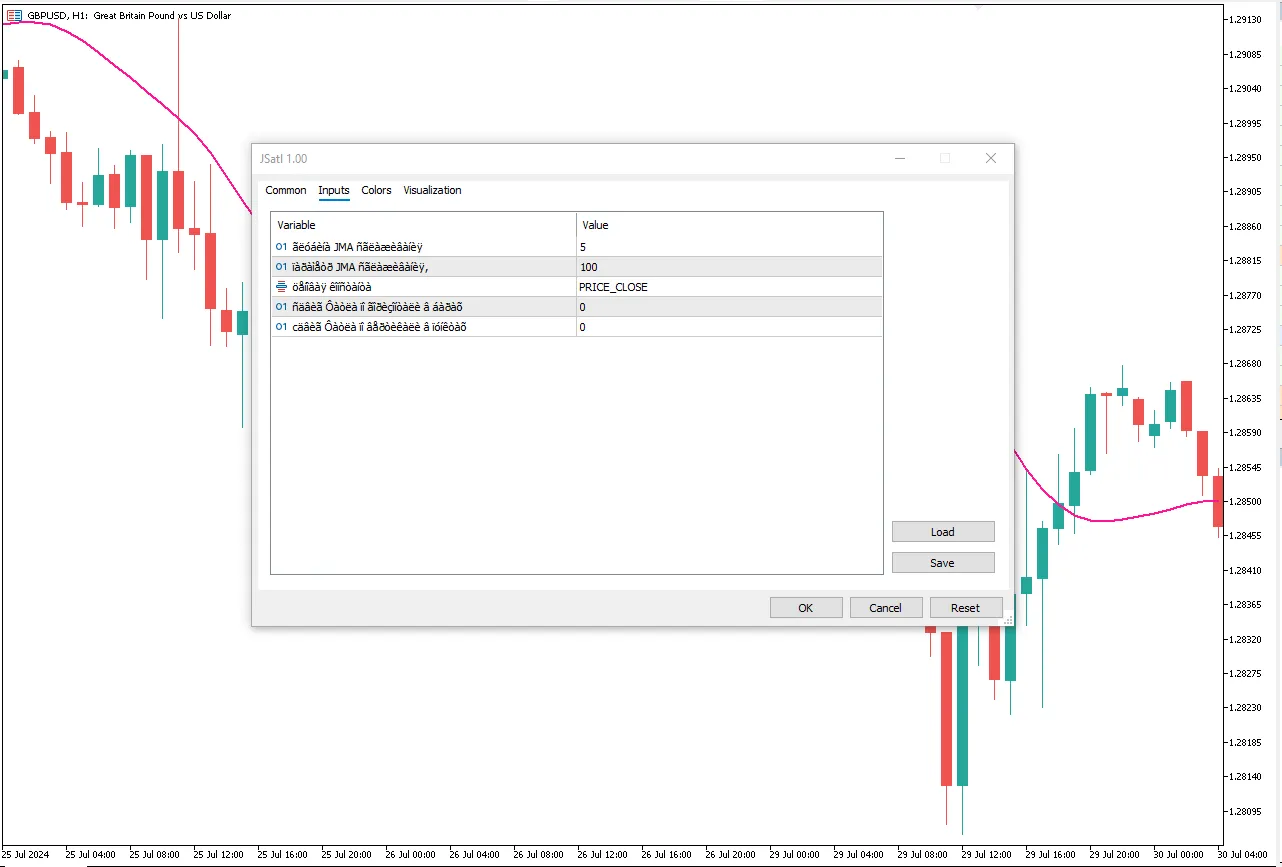Click the enum icon in PRICE_CLOSE row
Image resolution: width=1282 pixels, height=867 pixels.
281,287
